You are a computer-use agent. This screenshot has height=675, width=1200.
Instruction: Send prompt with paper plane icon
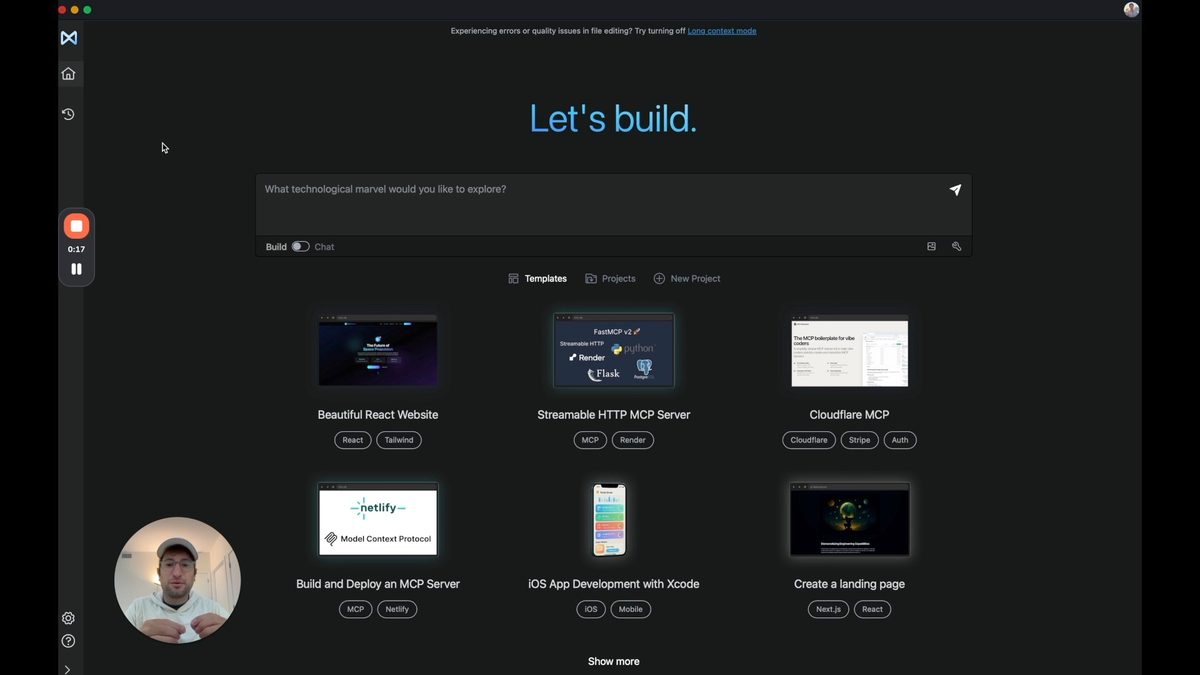[955, 190]
